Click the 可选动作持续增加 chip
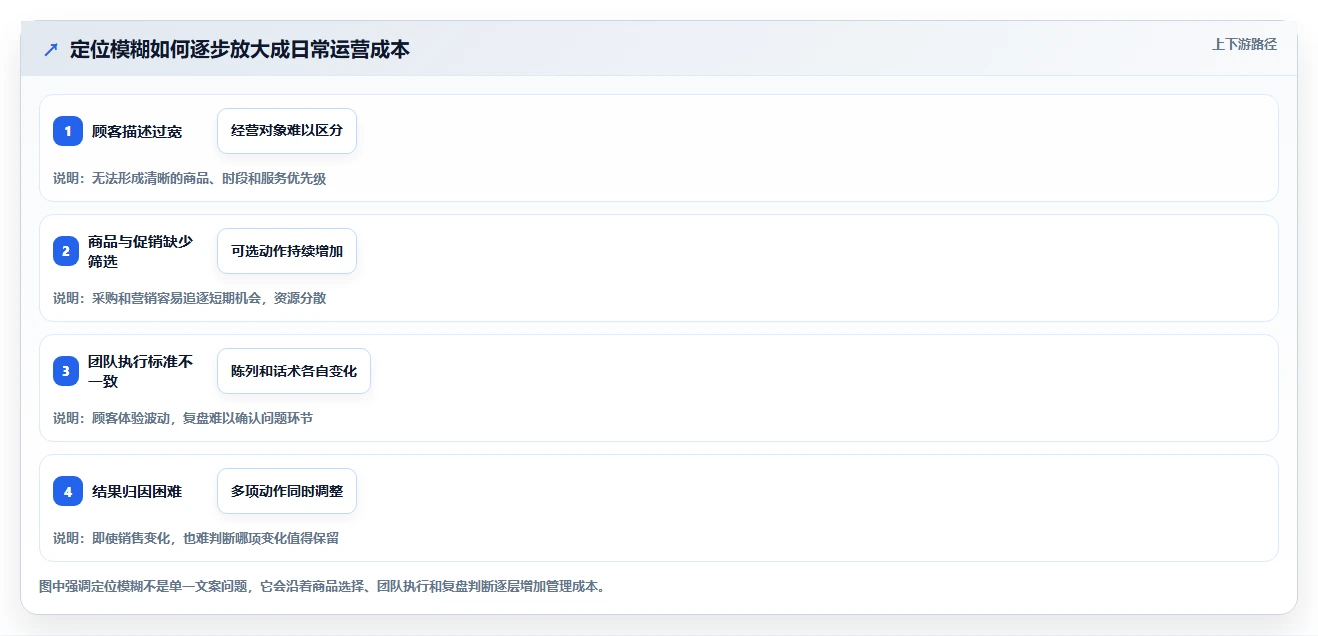This screenshot has height=636, width=1318. coord(287,251)
